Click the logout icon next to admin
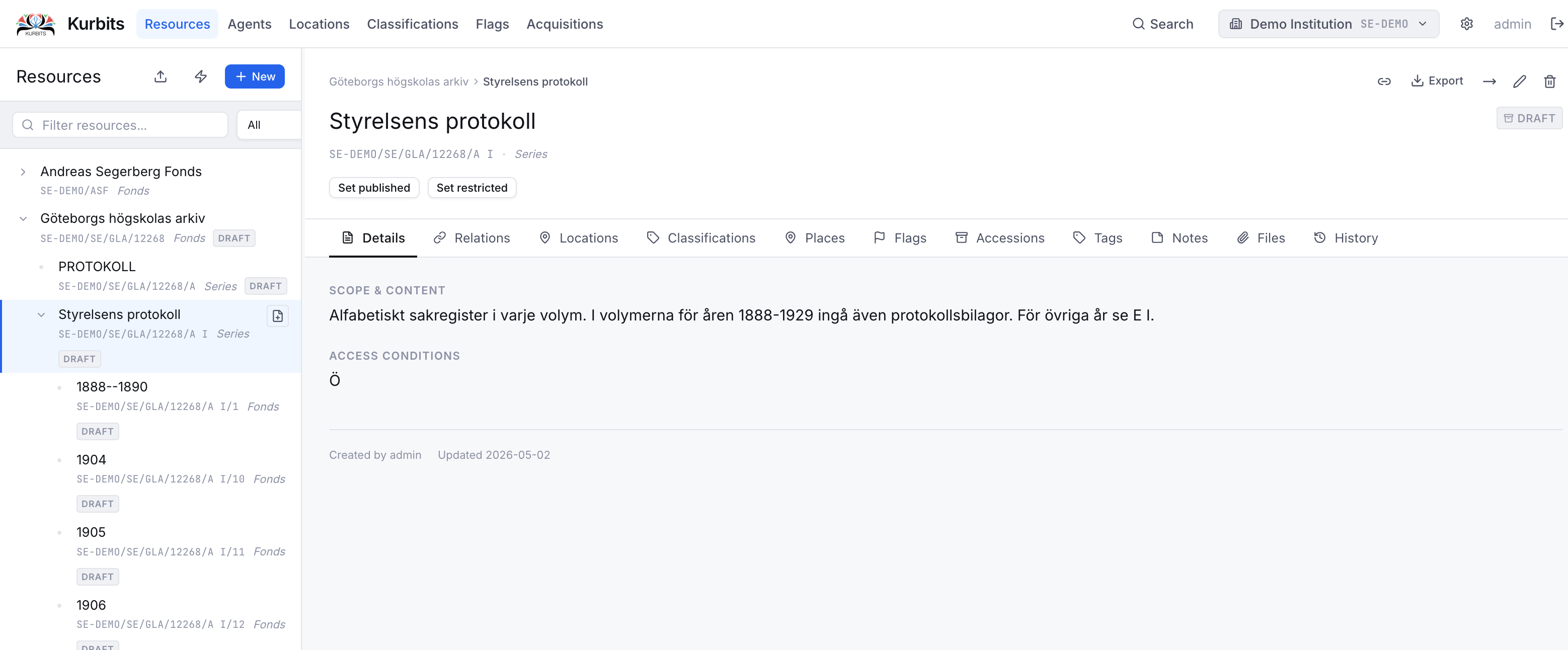The height and width of the screenshot is (650, 1568). (1557, 24)
